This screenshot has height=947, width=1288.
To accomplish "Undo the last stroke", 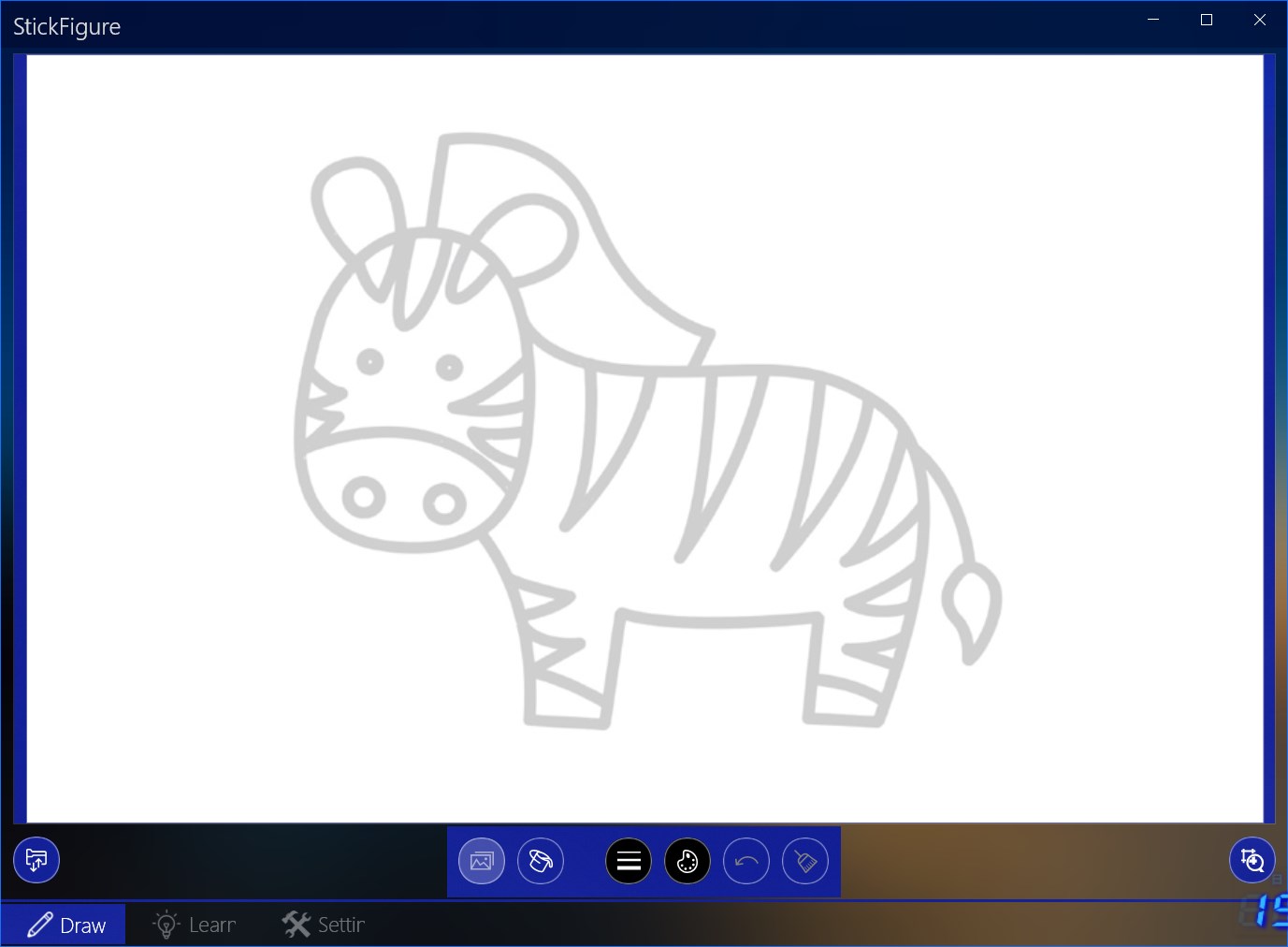I will click(x=746, y=861).
